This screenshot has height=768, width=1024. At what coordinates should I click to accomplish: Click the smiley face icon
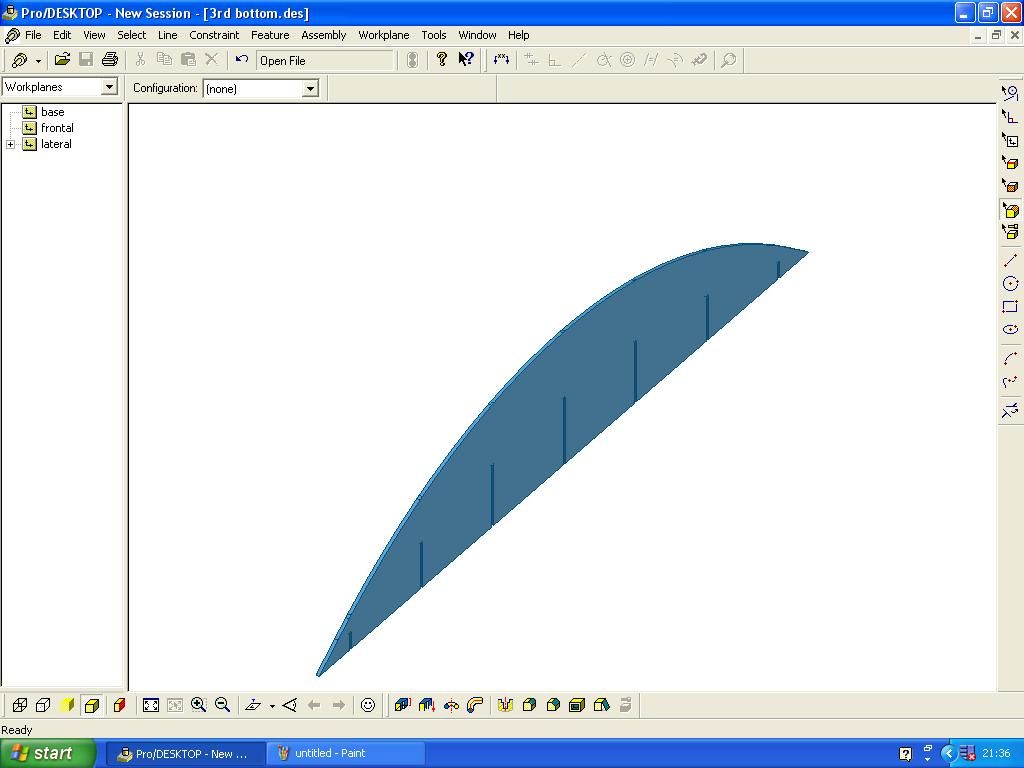pos(368,705)
